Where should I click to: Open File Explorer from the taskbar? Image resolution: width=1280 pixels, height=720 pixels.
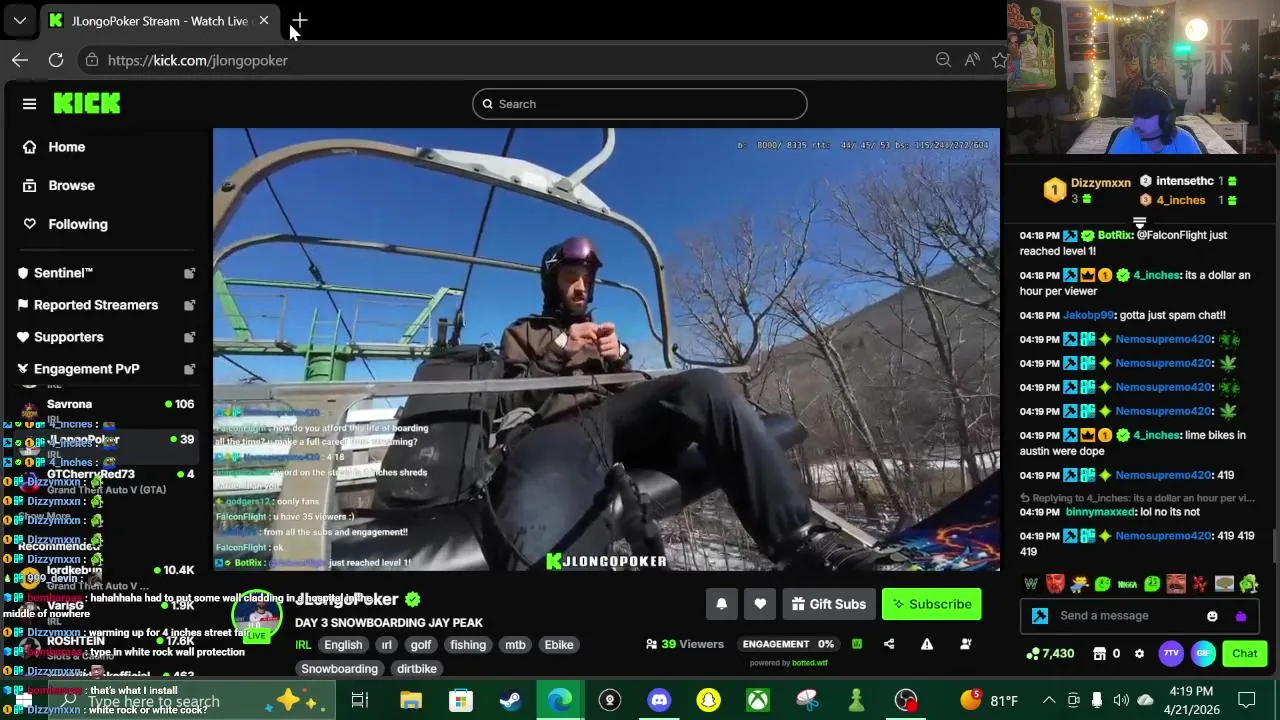[411, 700]
